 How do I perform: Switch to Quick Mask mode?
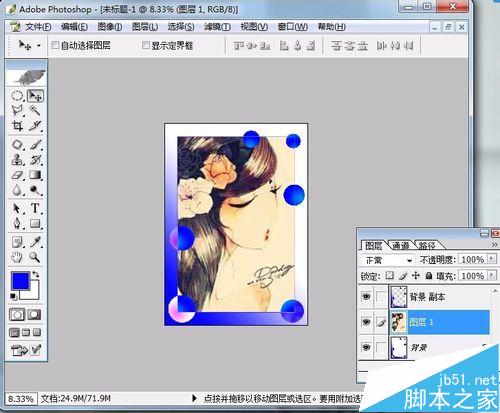[35, 315]
